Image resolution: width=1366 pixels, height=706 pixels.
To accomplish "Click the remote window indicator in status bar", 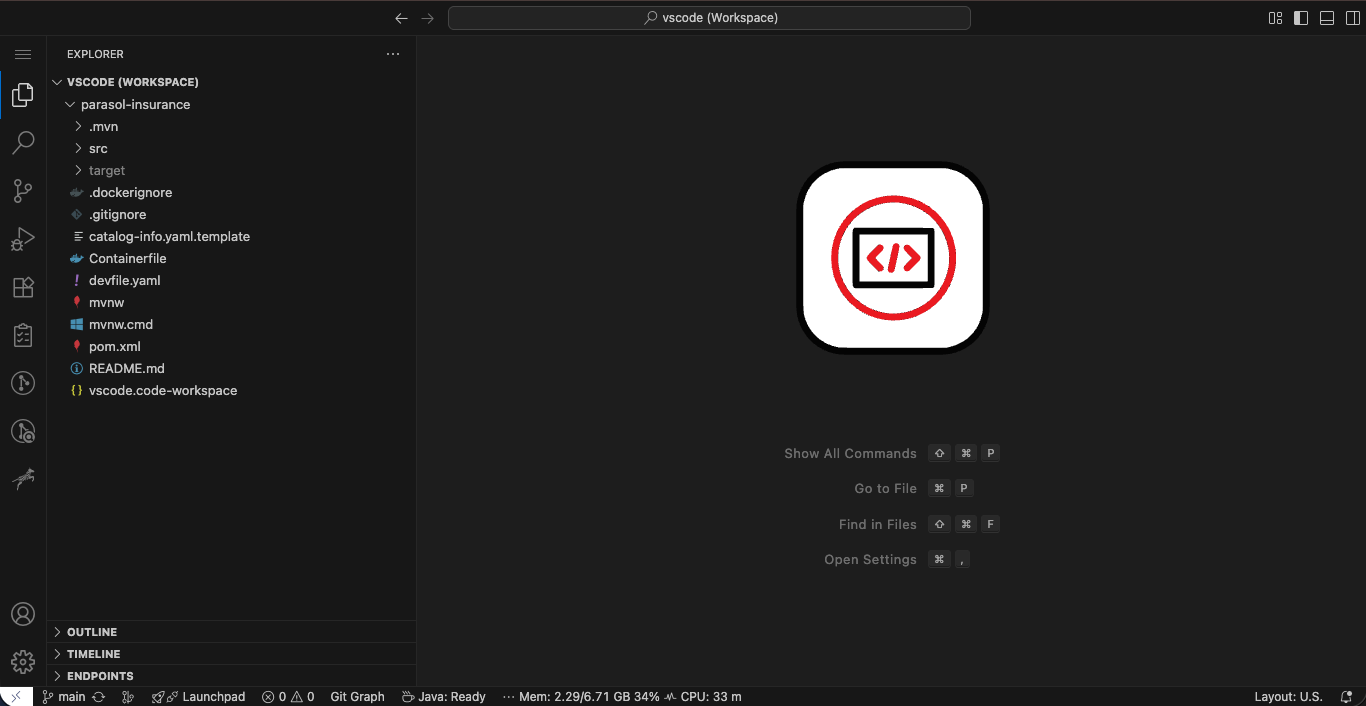I will pos(16,697).
